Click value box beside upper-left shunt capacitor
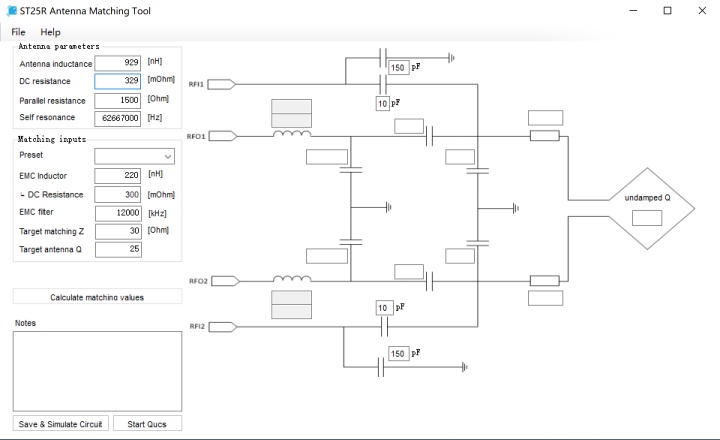The image size is (720, 440). point(327,157)
